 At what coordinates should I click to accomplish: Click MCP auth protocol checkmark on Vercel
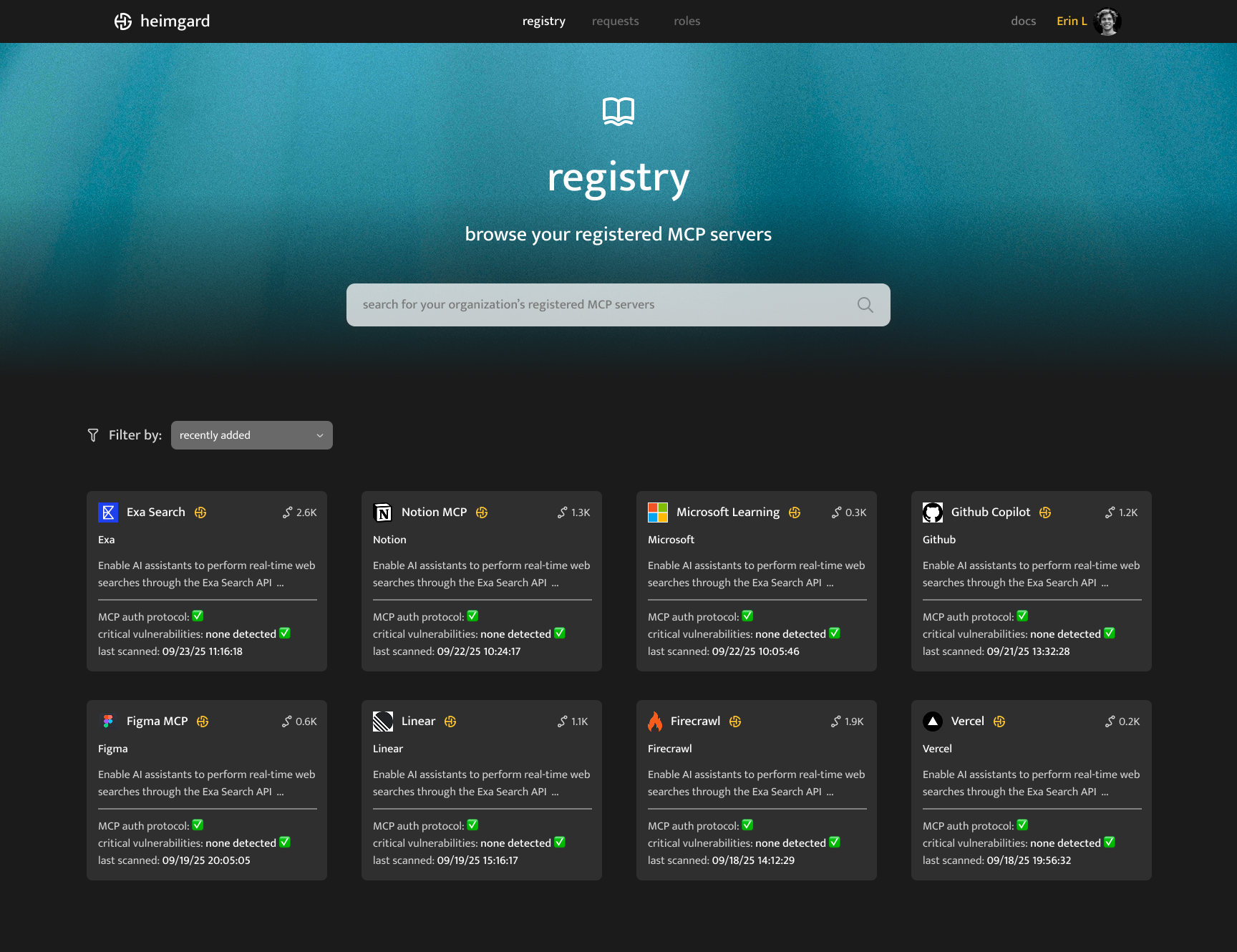point(1022,825)
